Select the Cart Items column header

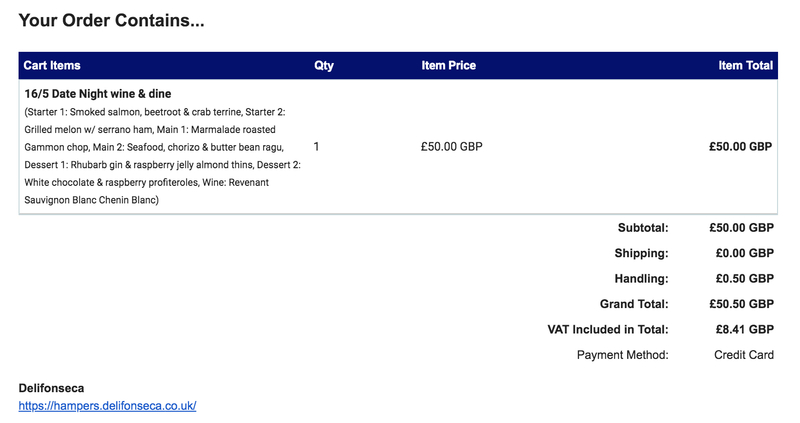tap(52, 66)
